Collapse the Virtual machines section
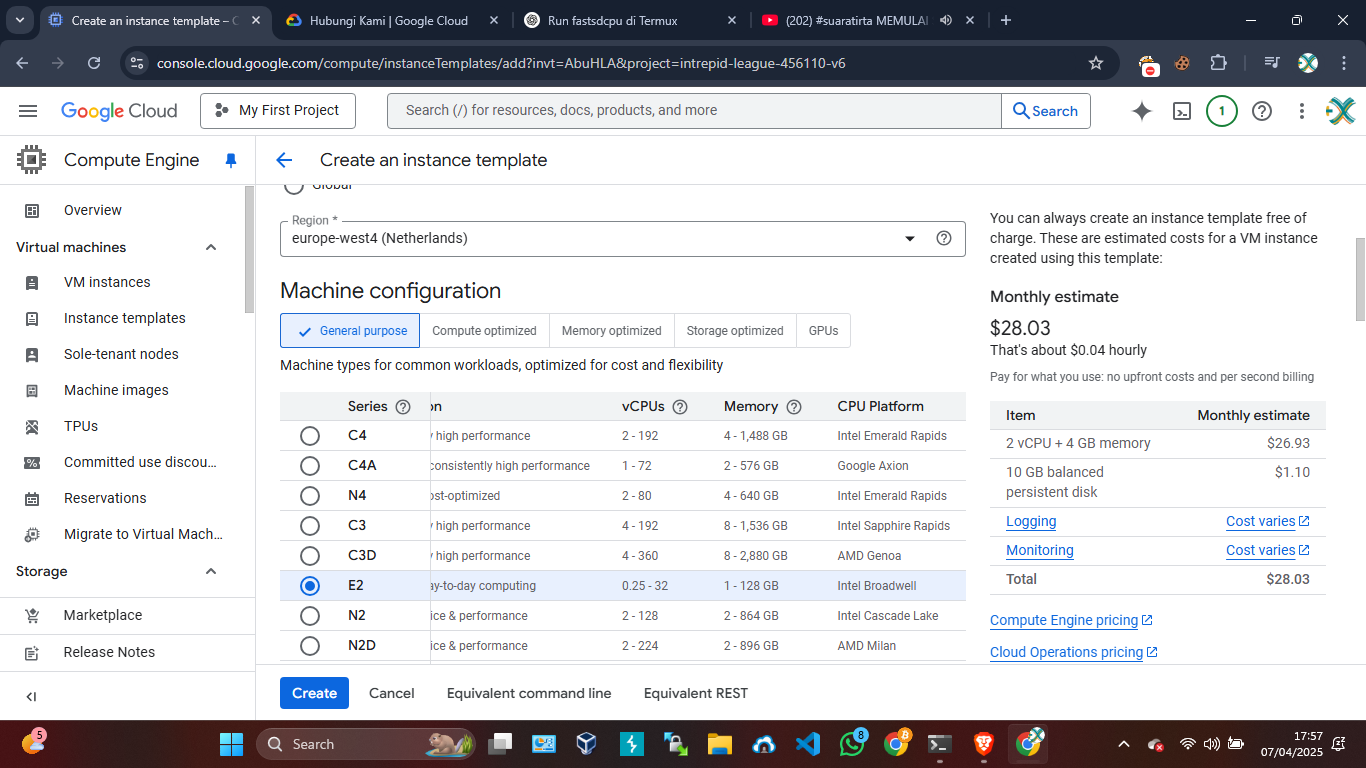Image resolution: width=1366 pixels, height=768 pixels. click(x=211, y=247)
